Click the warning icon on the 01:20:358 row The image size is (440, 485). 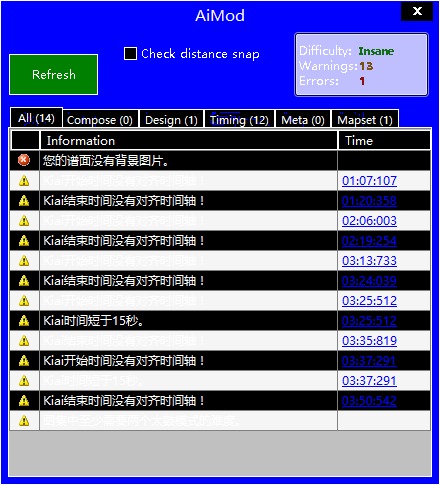tap(24, 201)
